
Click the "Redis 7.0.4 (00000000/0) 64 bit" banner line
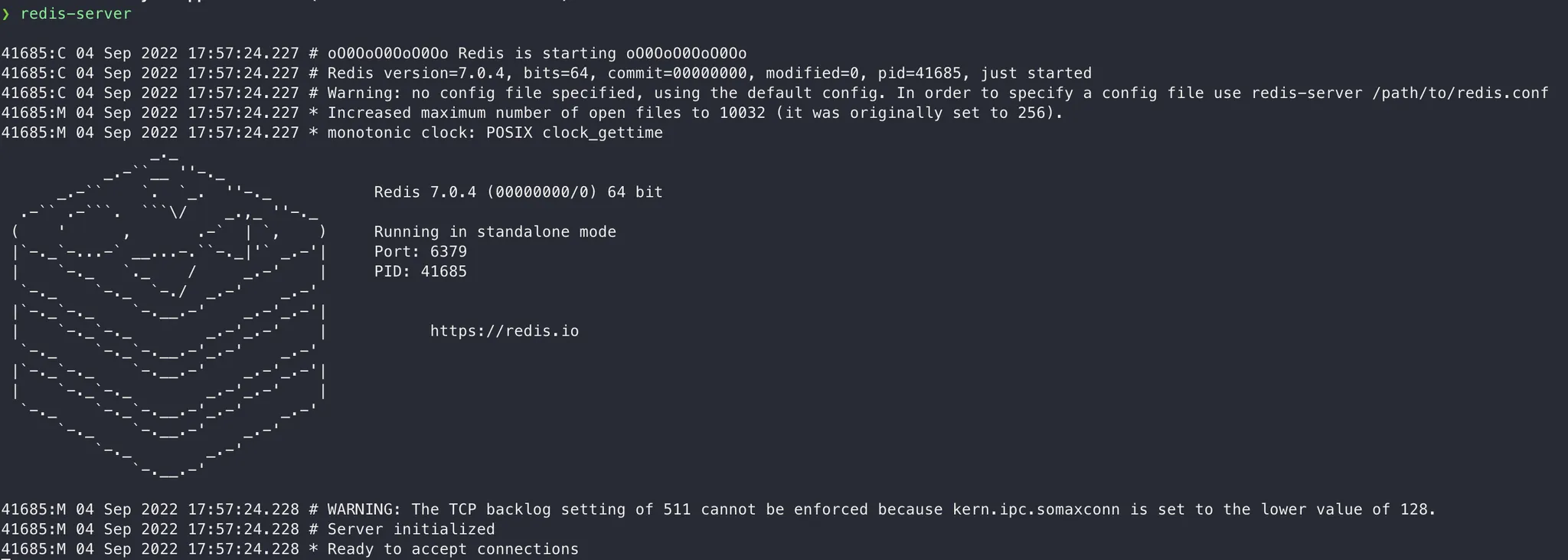(x=518, y=192)
